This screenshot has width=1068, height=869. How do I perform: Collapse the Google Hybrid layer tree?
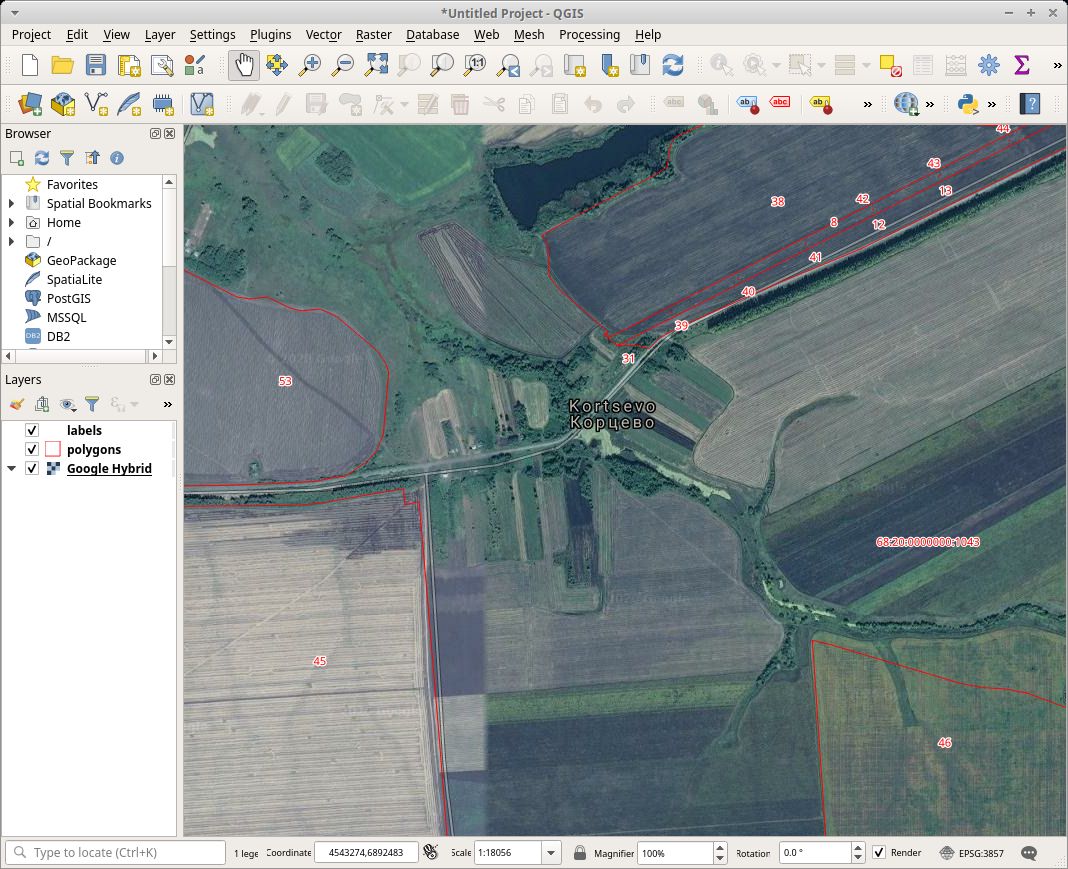(x=12, y=469)
